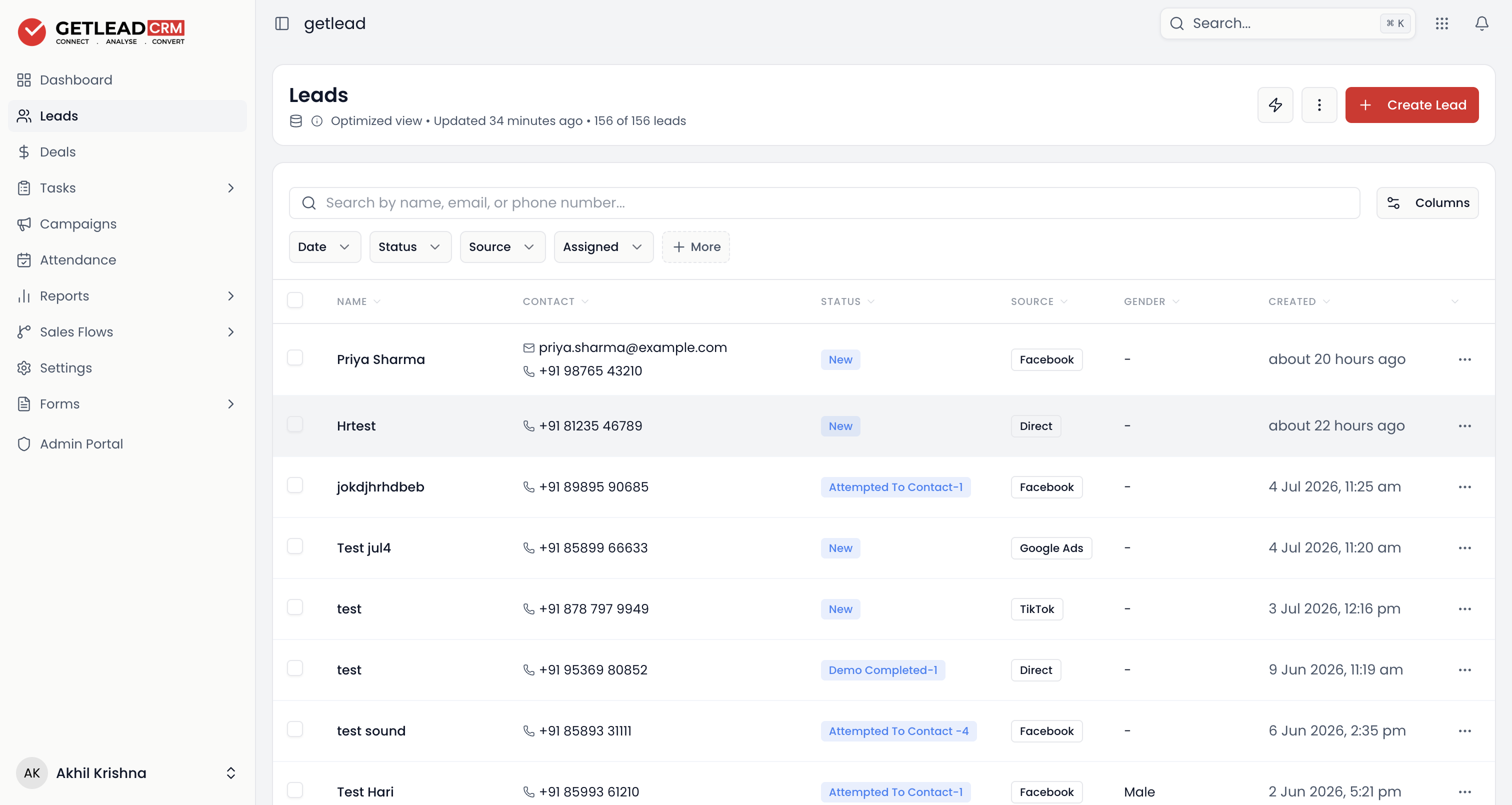1512x805 pixels.
Task: Focus the search by name, email, phone field
Action: [x=824, y=203]
